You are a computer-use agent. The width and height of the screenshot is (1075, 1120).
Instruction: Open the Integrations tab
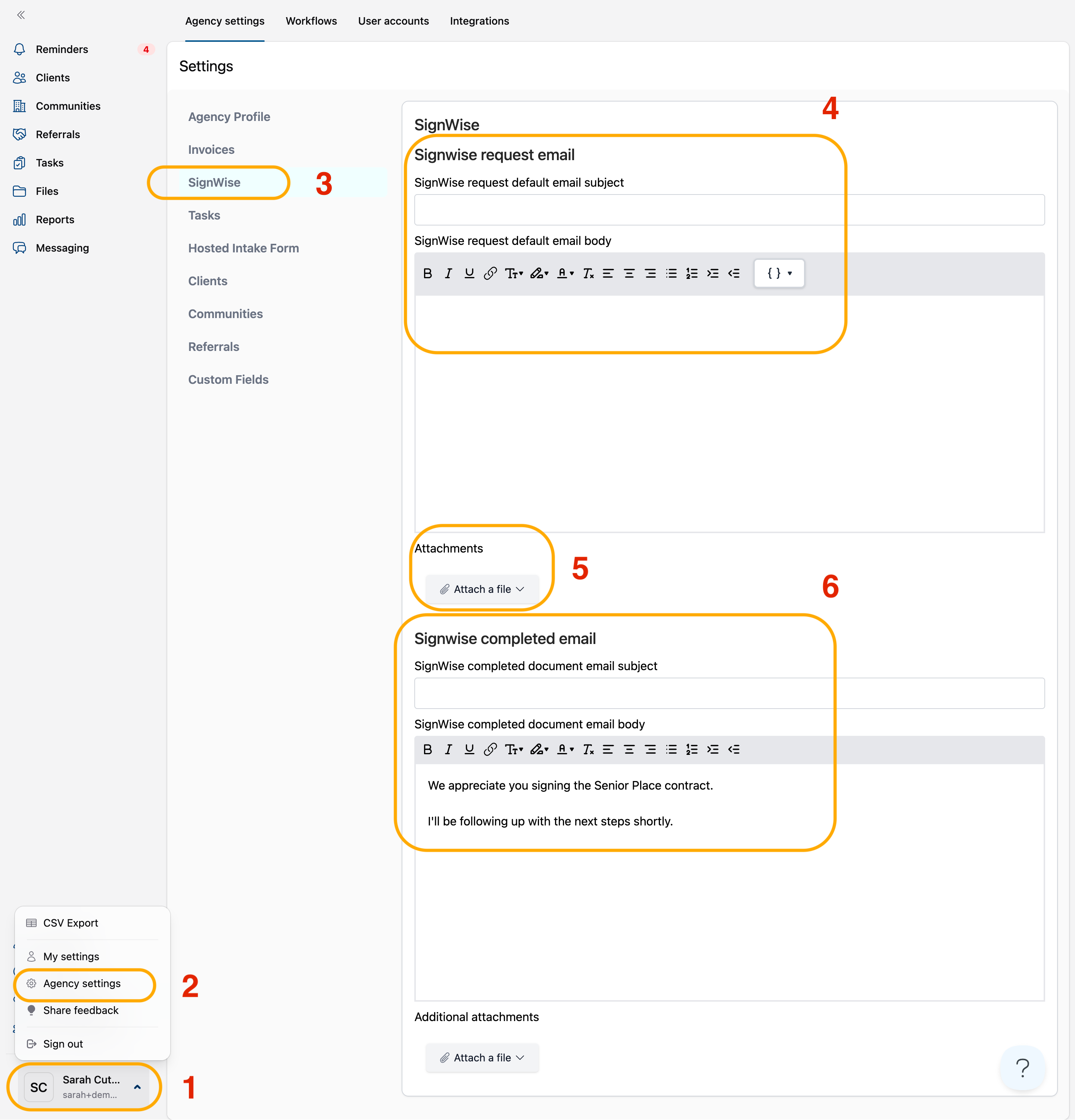click(479, 21)
